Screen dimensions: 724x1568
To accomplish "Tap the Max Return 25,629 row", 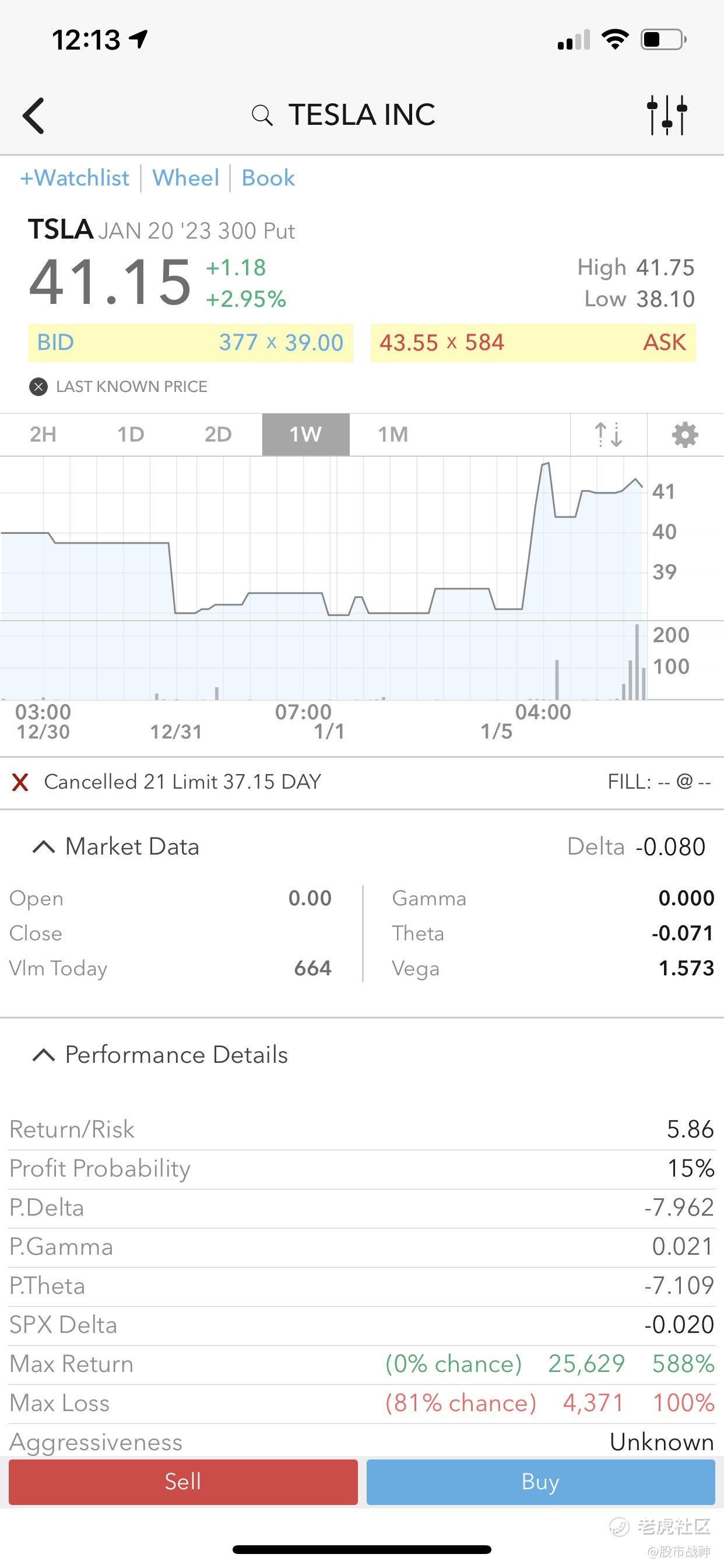I will point(362,1364).
